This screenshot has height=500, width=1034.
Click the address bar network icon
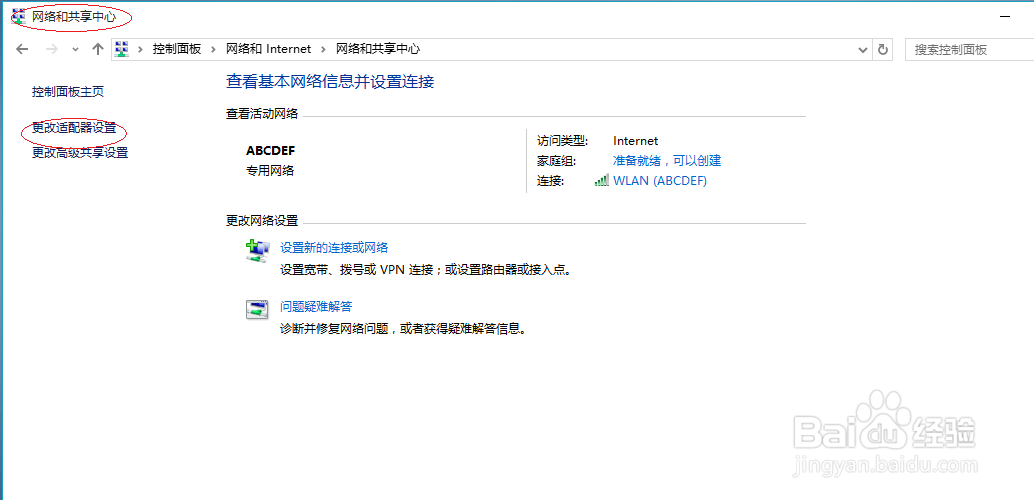click(121, 49)
